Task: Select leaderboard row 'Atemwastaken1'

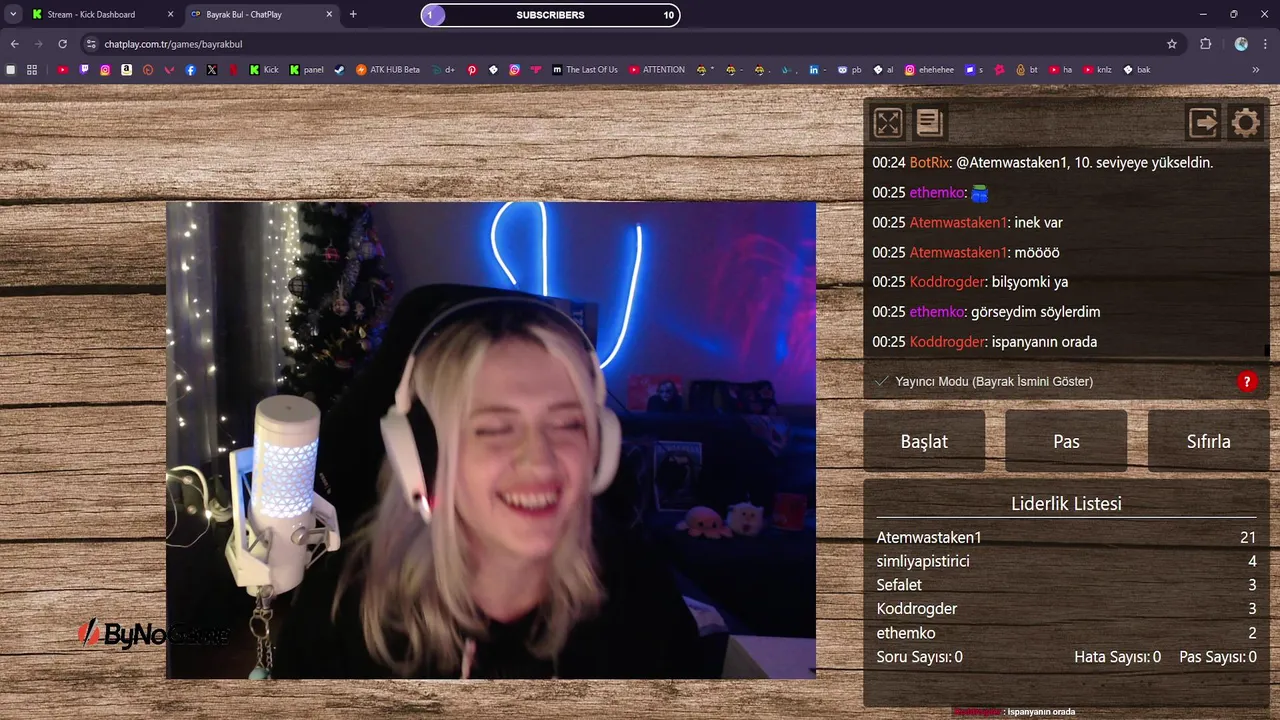Action: pyautogui.click(x=1066, y=537)
